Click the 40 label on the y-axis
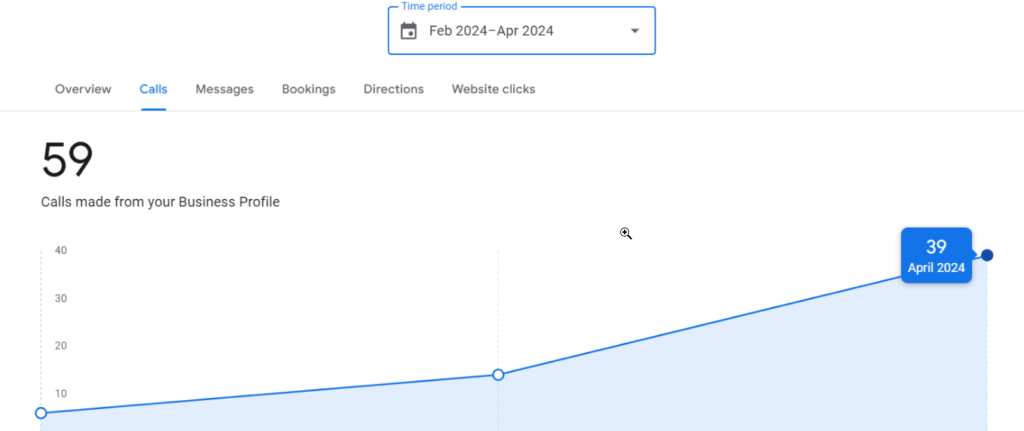The height and width of the screenshot is (431, 1024). click(x=61, y=250)
